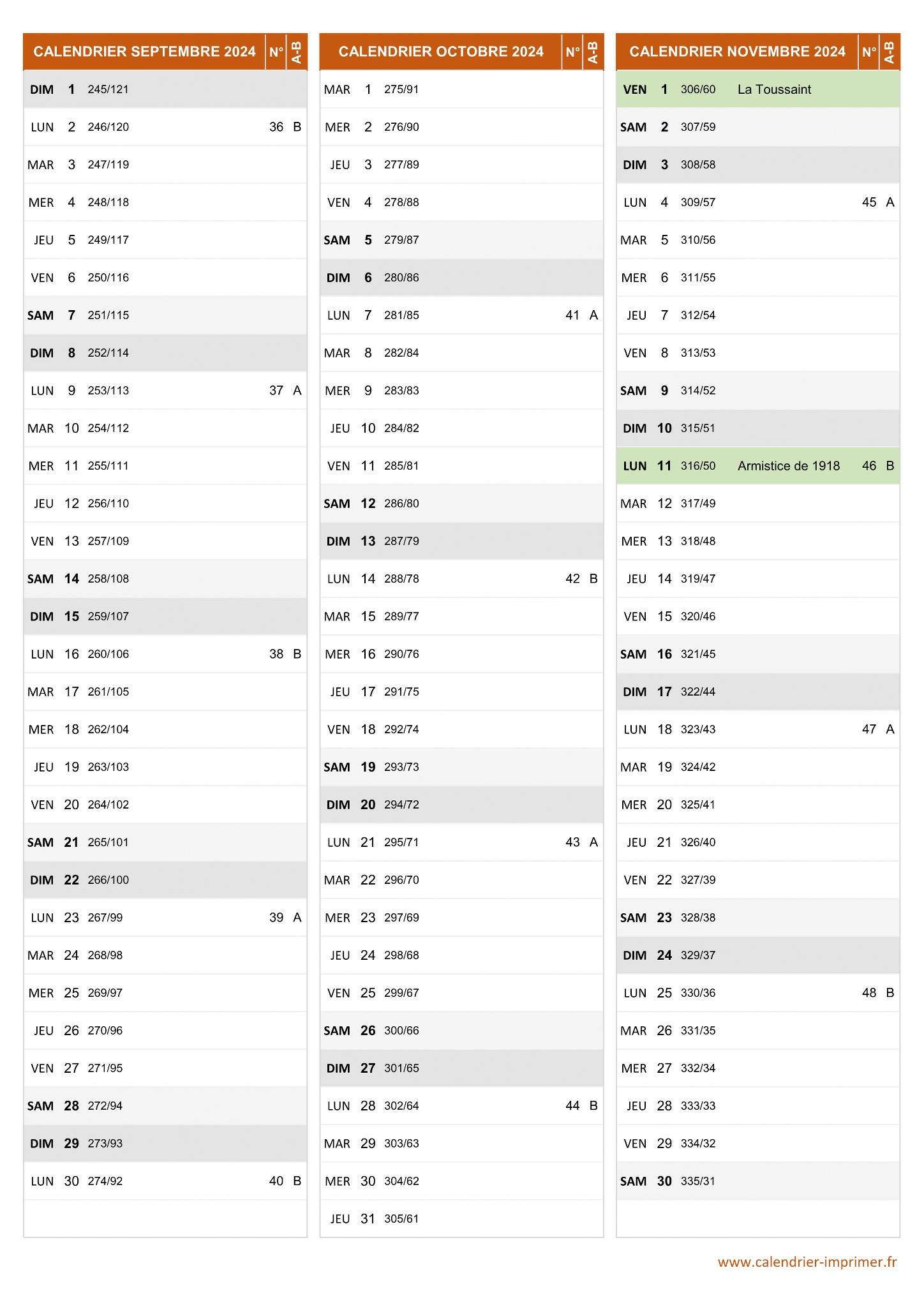Click the DIM 13 October row
This screenshot has width=924, height=1307.
[x=461, y=541]
